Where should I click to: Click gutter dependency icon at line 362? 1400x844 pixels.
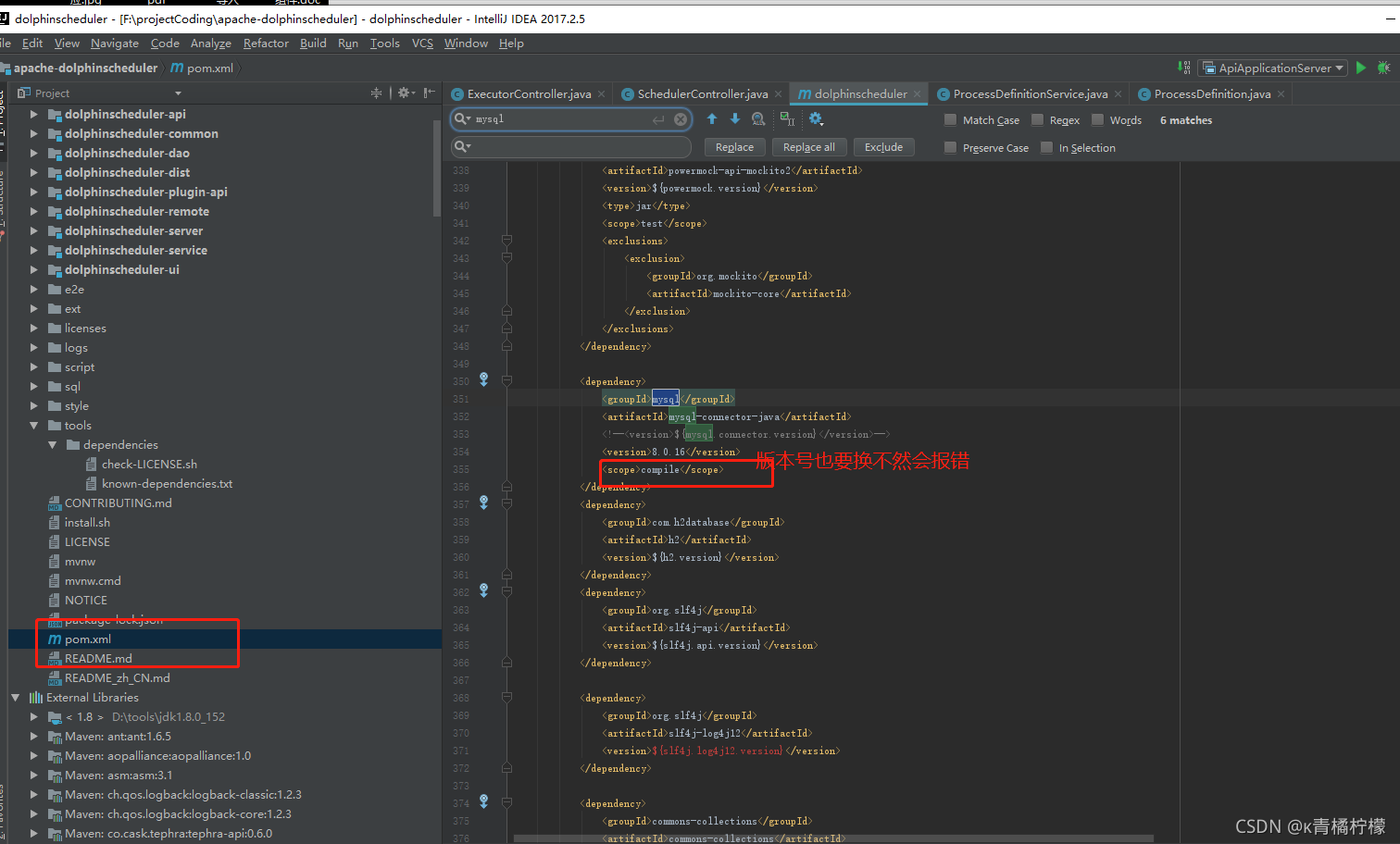pyautogui.click(x=483, y=590)
